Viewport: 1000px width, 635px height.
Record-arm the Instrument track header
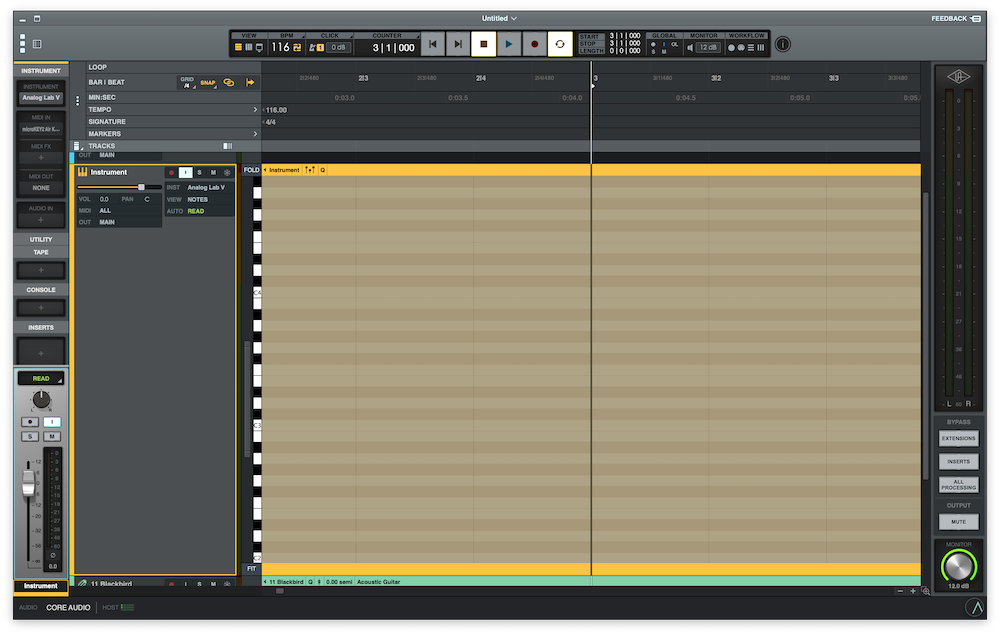point(171,172)
